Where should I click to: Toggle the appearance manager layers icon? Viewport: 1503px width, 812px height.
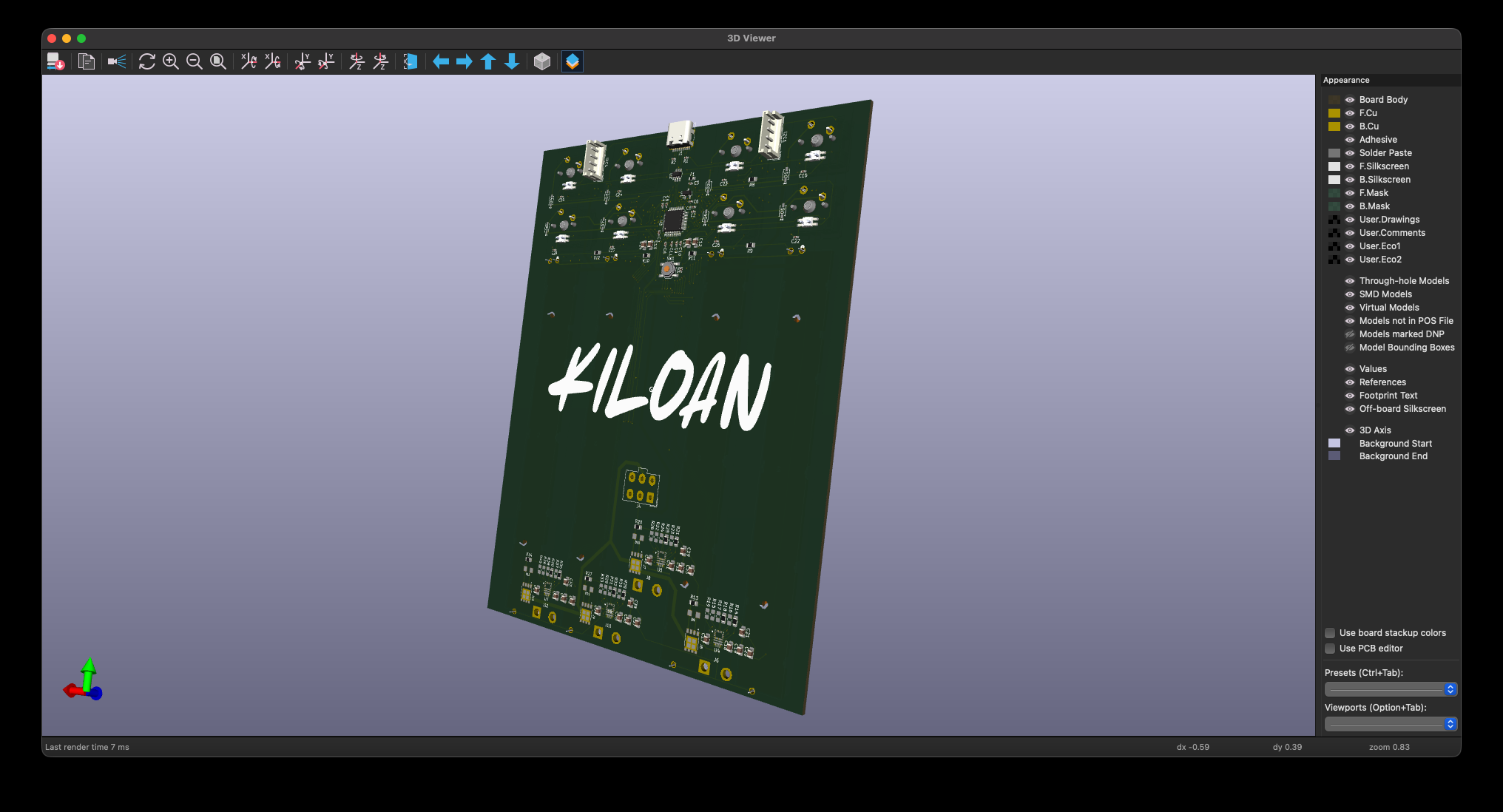pos(573,61)
